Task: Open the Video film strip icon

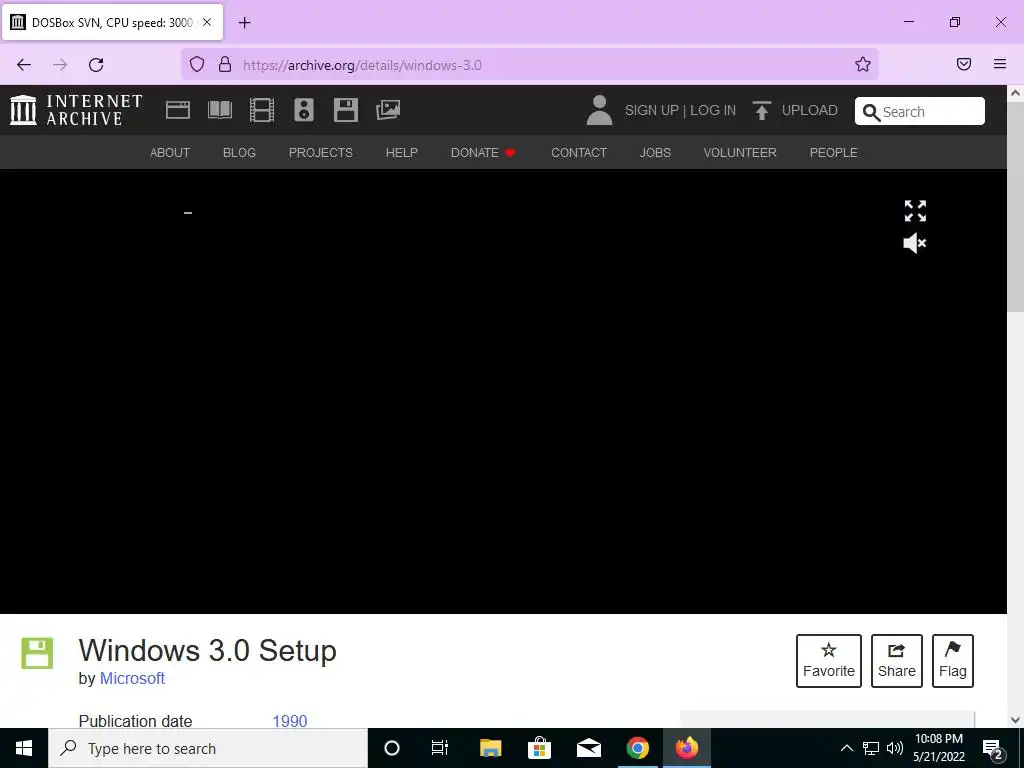Action: (x=262, y=110)
